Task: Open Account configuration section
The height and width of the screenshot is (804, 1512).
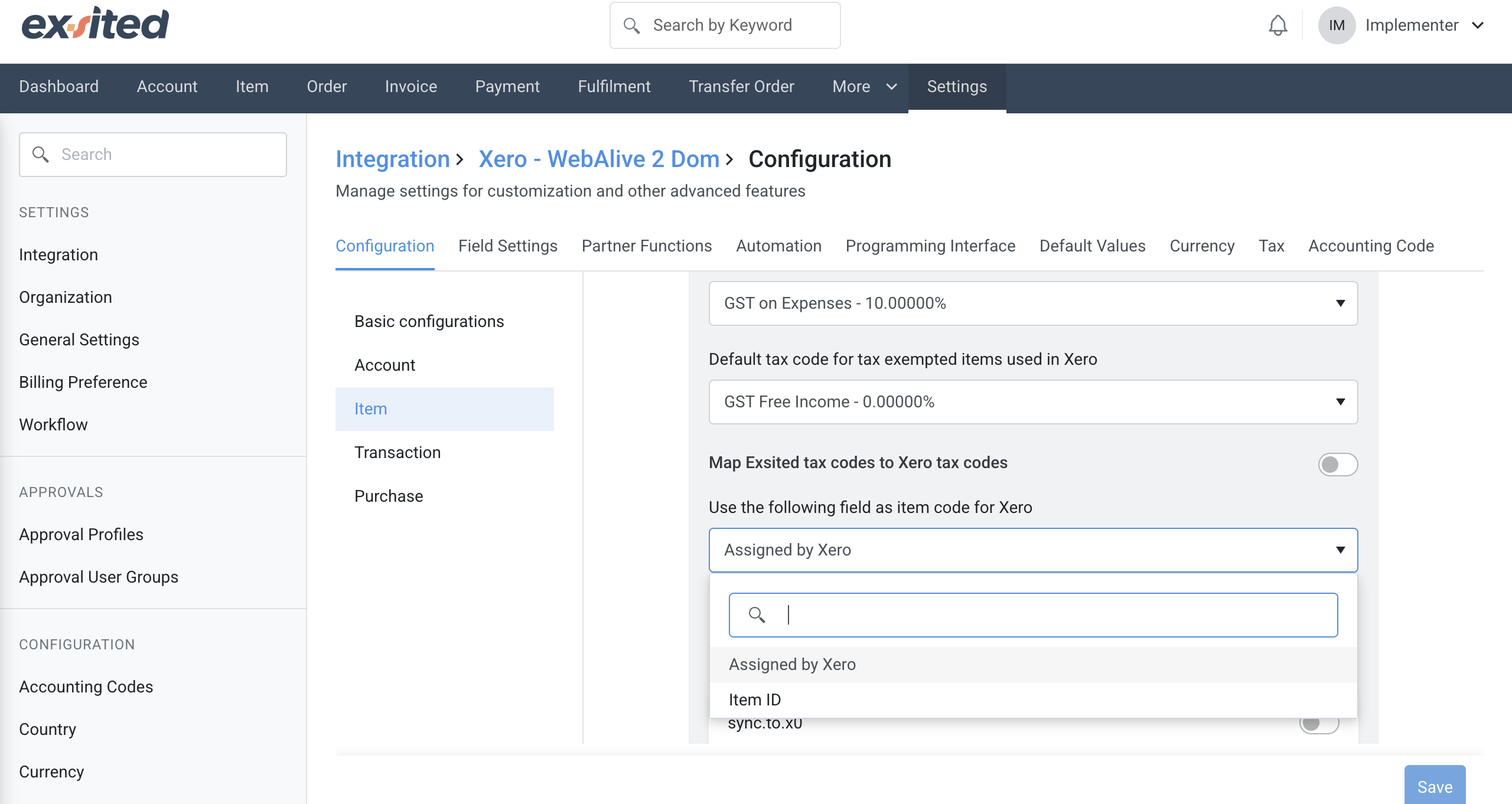Action: (x=445, y=365)
